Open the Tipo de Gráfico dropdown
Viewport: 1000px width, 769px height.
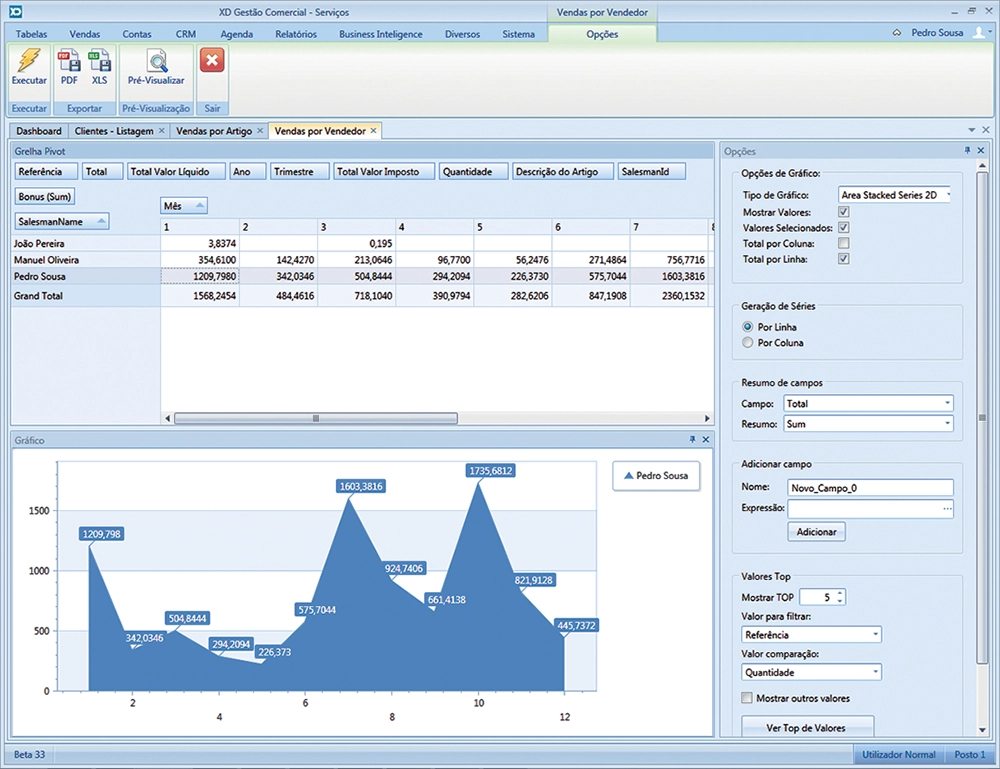tap(946, 196)
